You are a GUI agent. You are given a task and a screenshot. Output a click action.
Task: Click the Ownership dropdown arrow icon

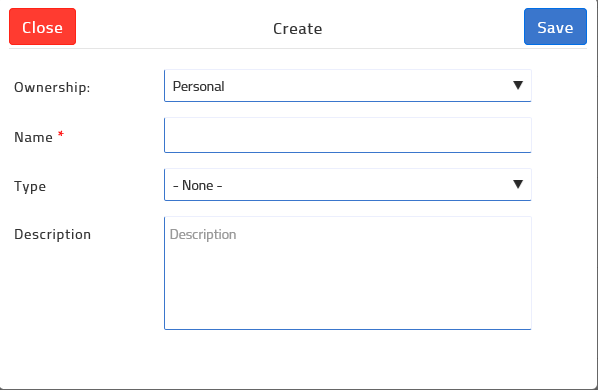point(518,85)
